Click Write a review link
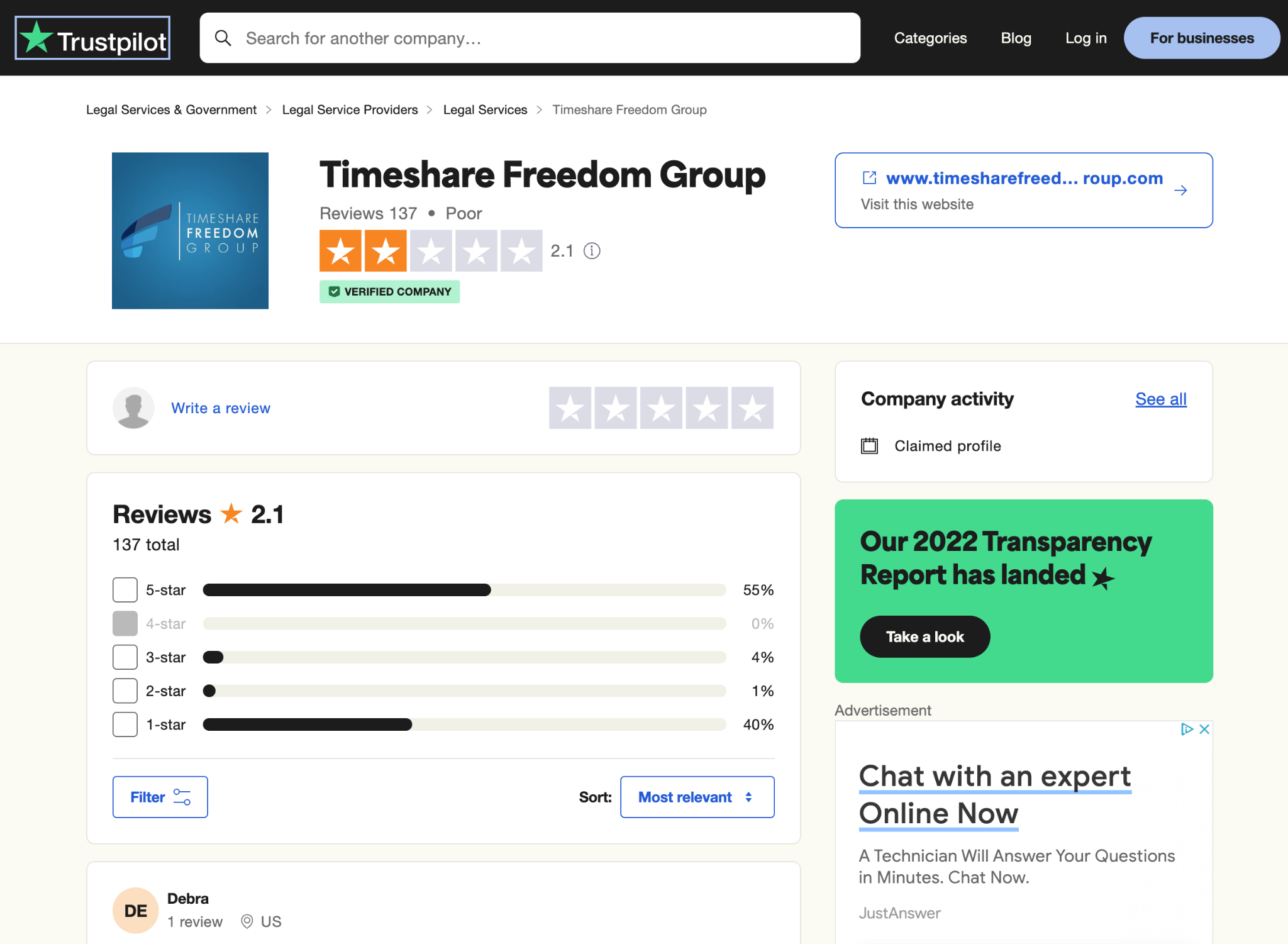This screenshot has width=1288, height=944. 221,408
